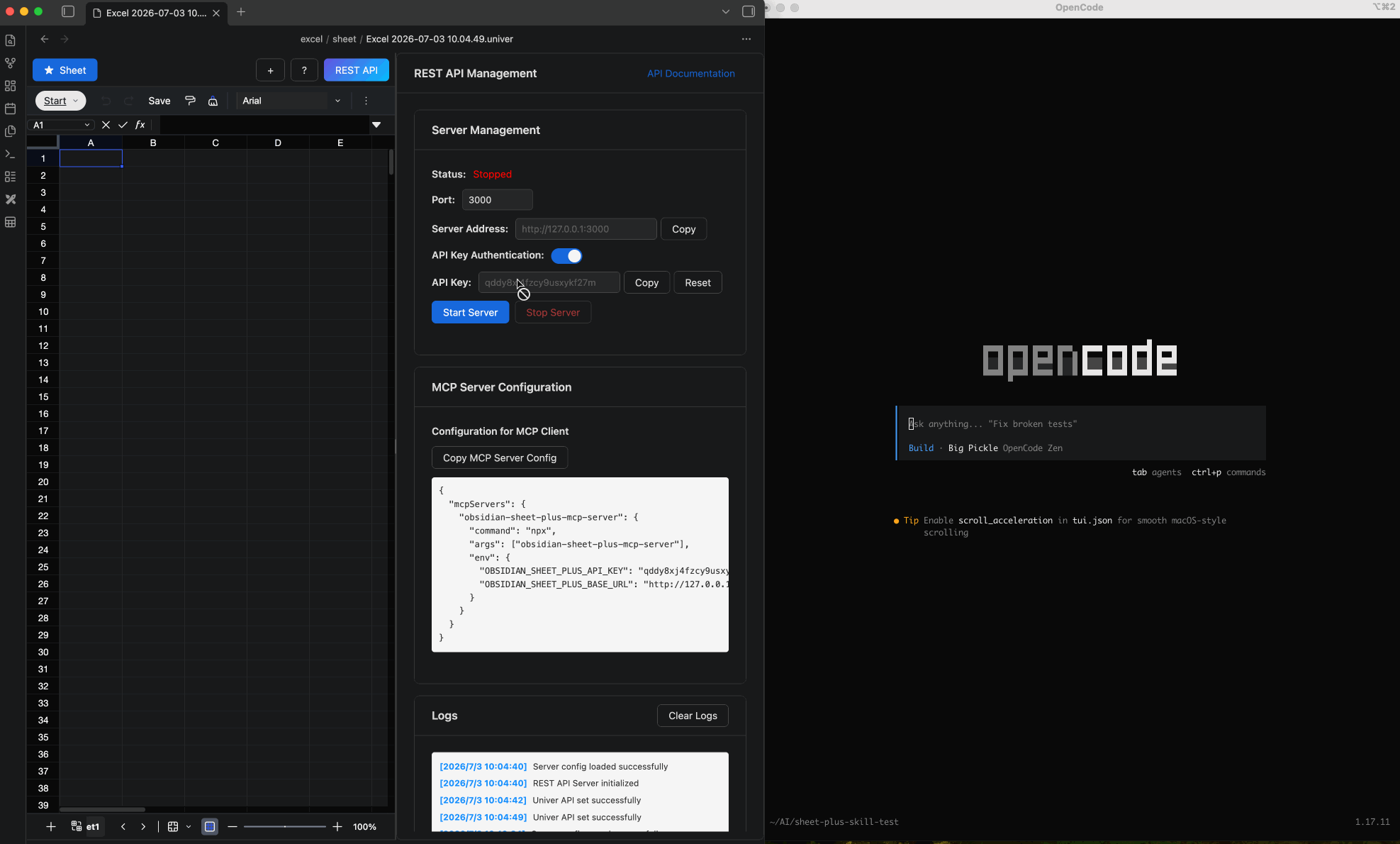Open graph view icon in left ribbon

pyautogui.click(x=11, y=63)
